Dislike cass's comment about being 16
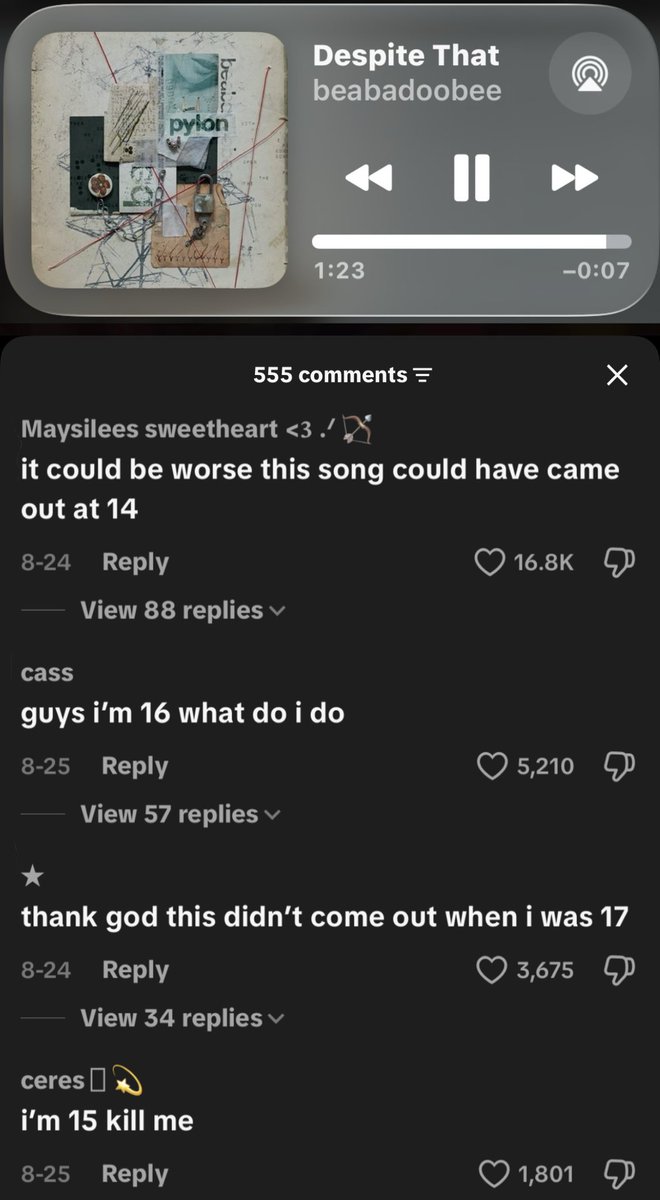 point(616,767)
